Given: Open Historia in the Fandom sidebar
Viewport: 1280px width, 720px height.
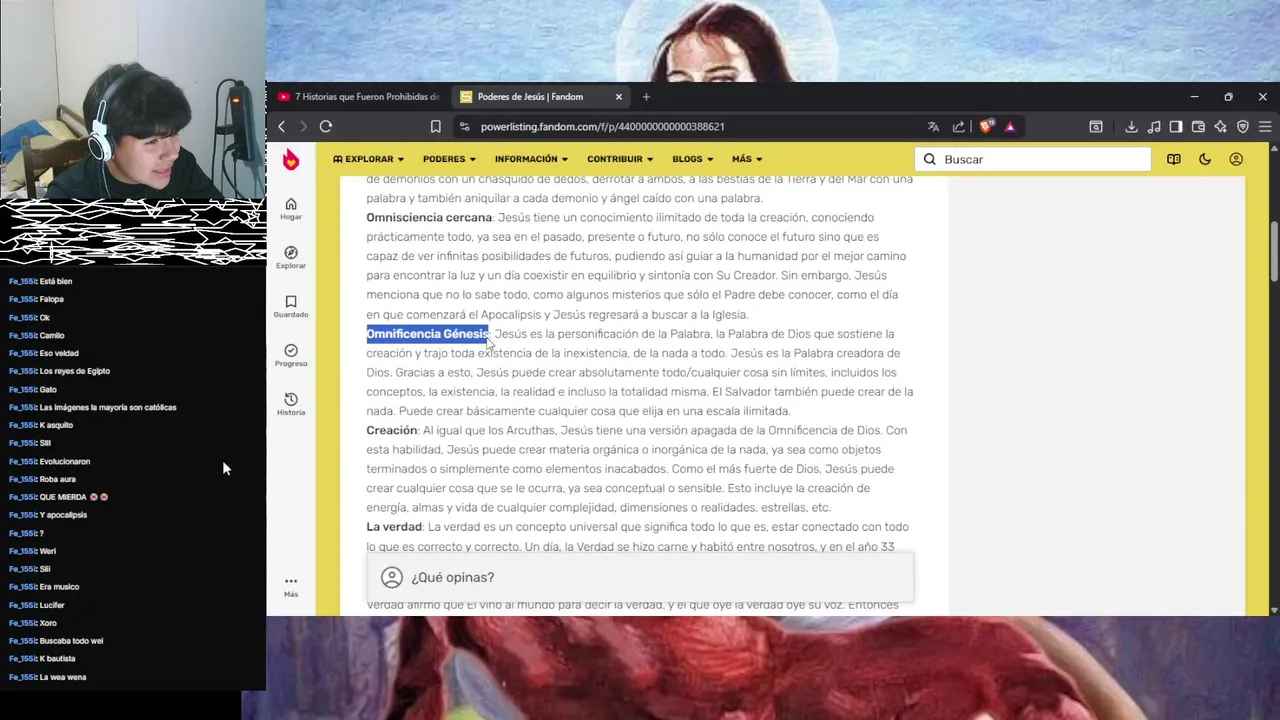Looking at the screenshot, I should click(x=291, y=405).
